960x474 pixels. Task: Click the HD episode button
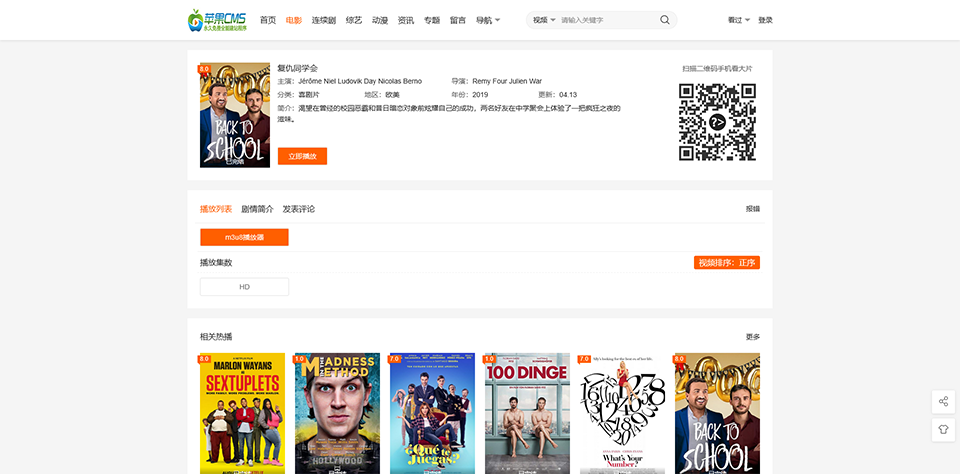click(x=244, y=287)
